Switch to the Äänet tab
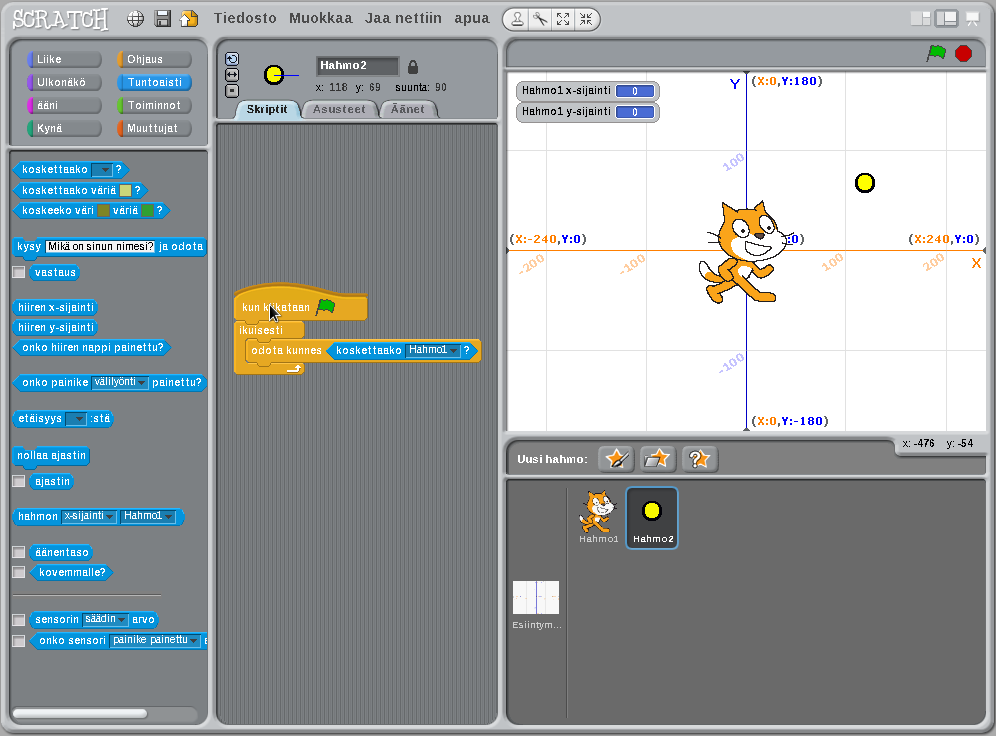This screenshot has width=996, height=736. [408, 109]
